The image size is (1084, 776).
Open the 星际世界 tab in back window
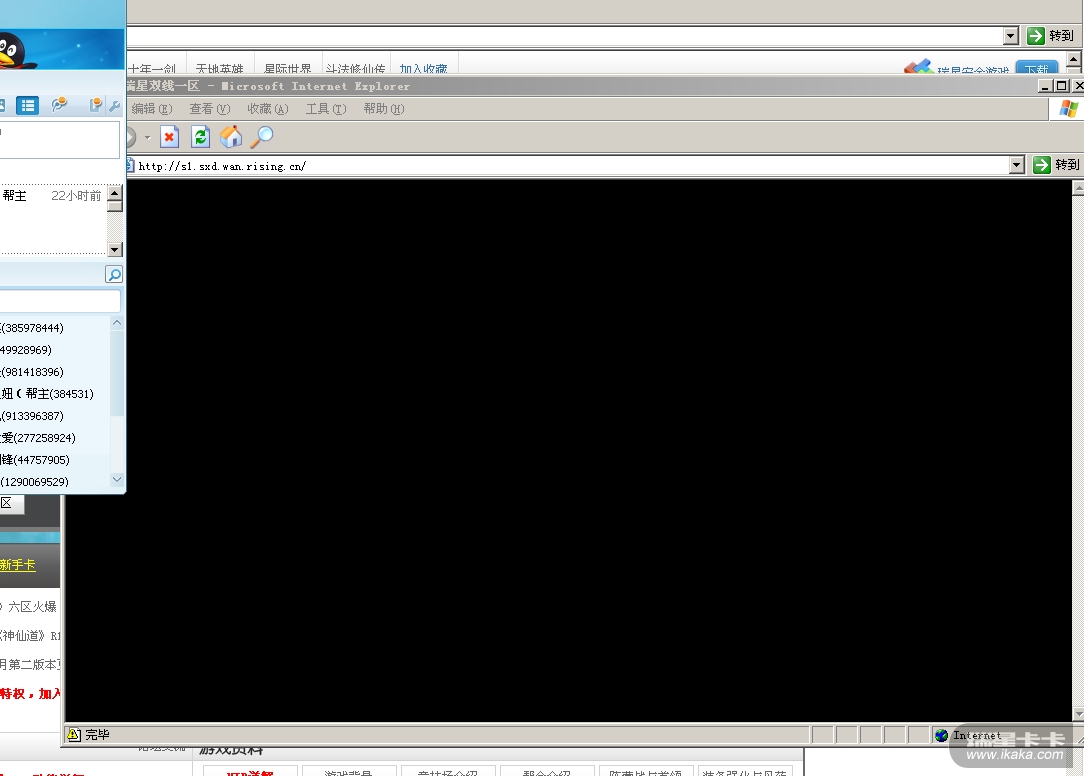[x=288, y=68]
